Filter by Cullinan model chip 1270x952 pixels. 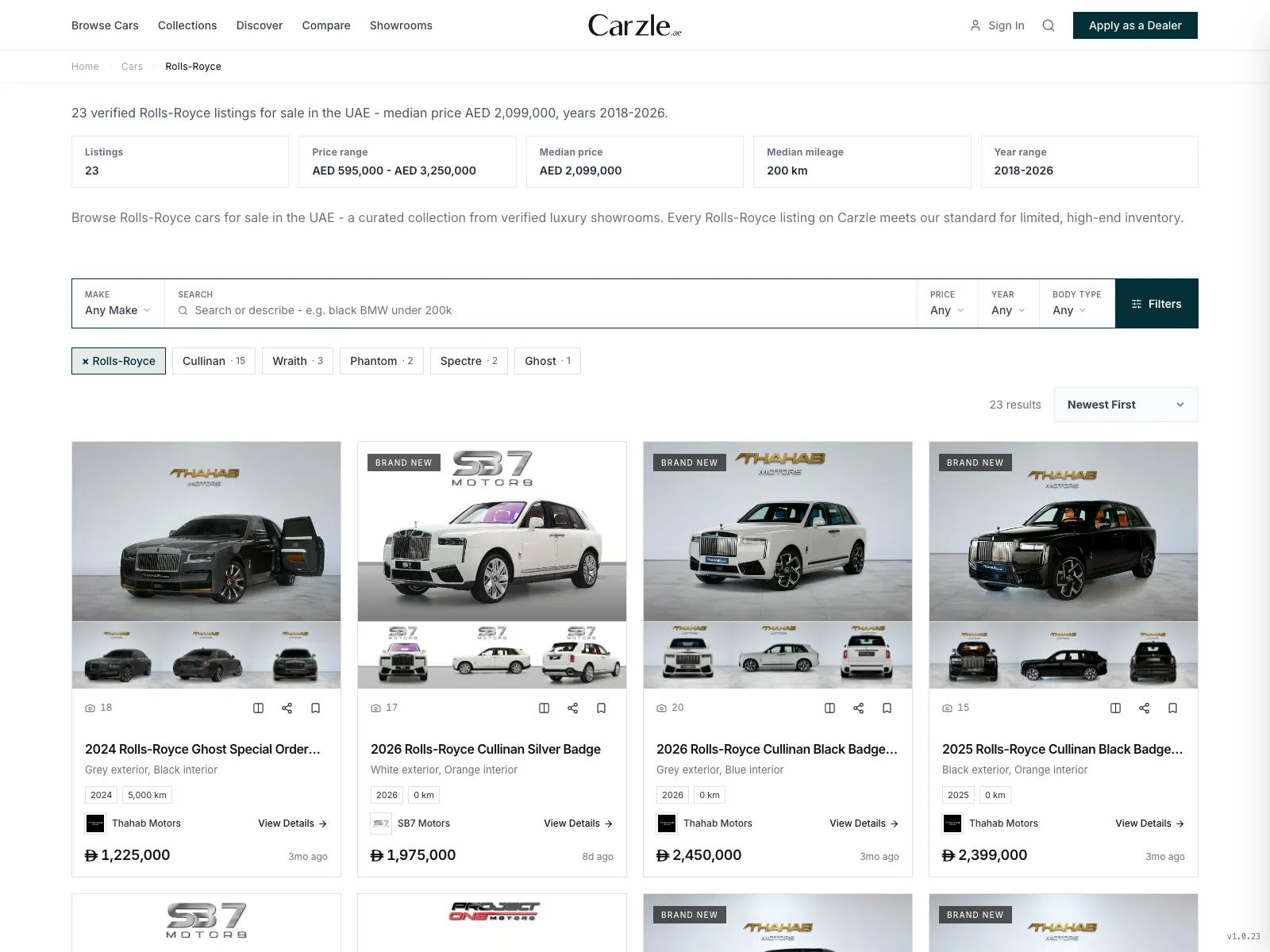[214, 361]
